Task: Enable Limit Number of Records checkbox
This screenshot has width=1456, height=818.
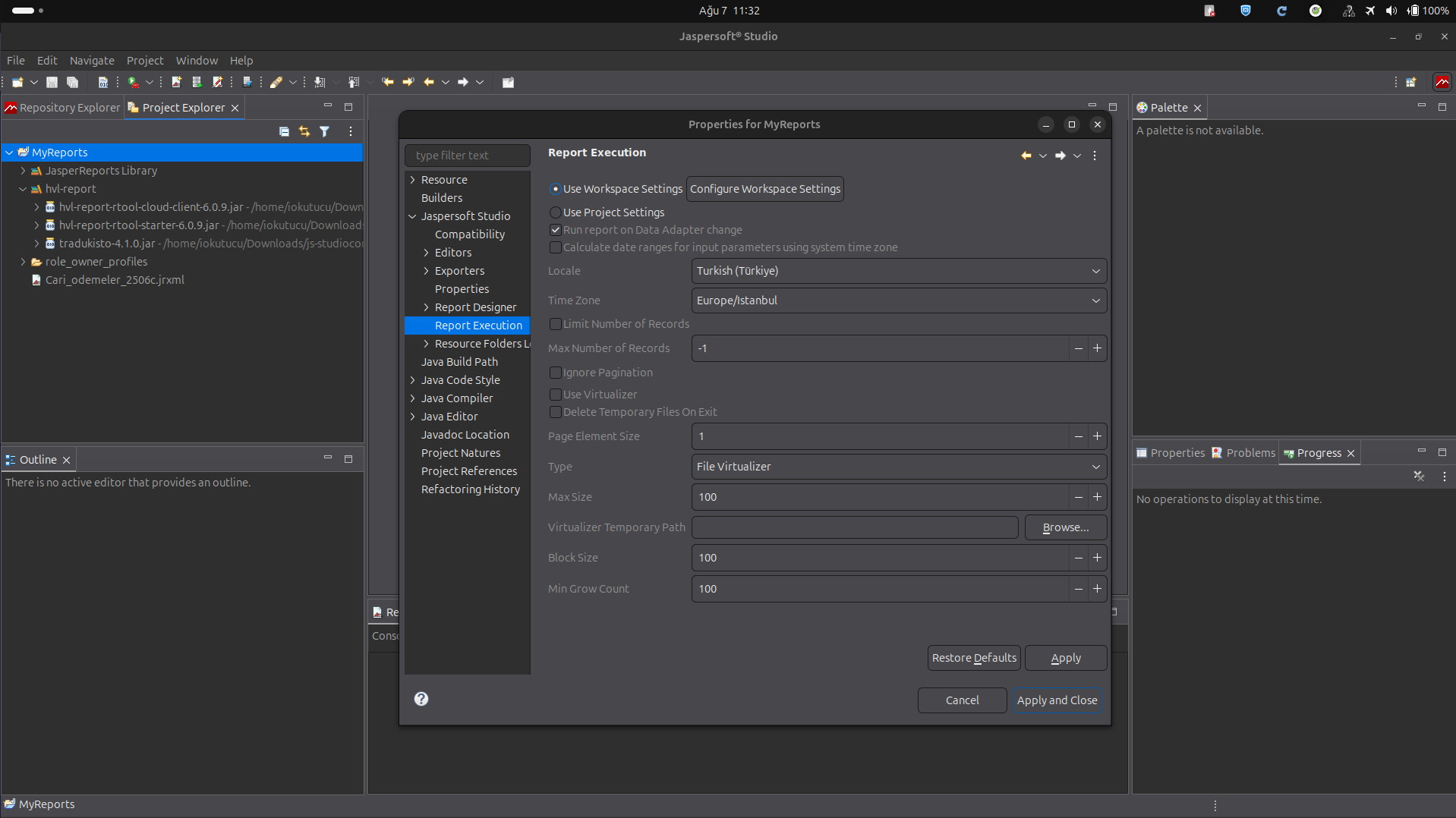Action: click(x=556, y=324)
